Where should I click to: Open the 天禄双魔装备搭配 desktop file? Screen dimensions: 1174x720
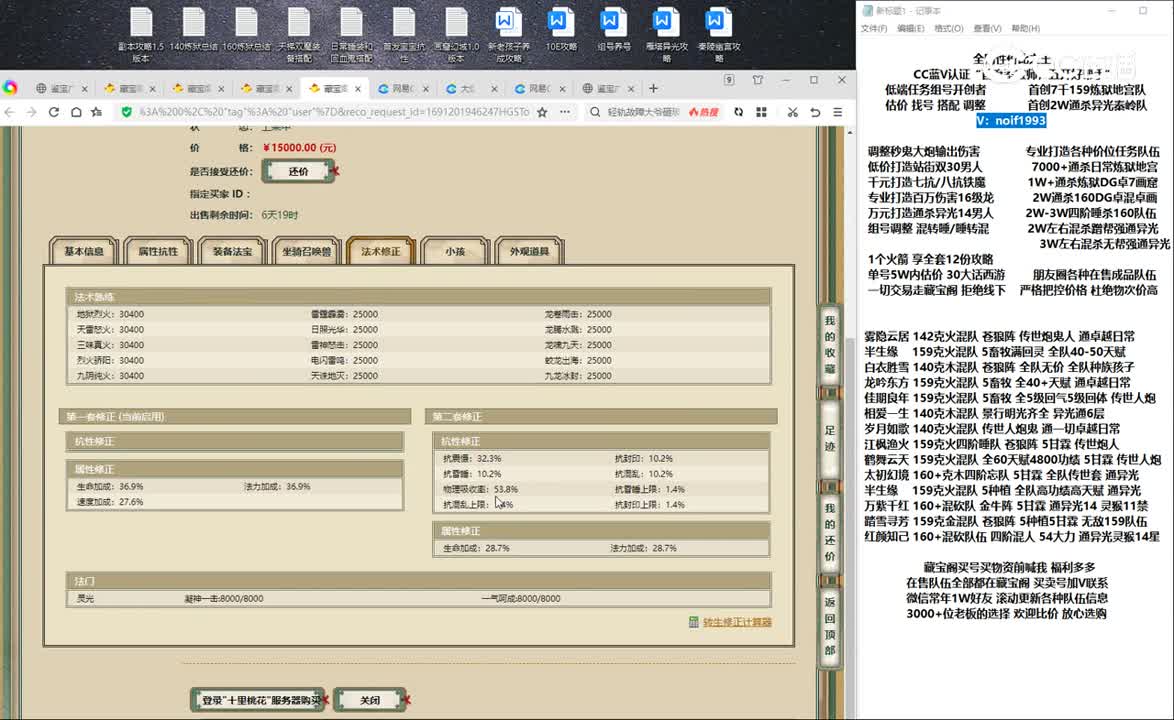298,34
